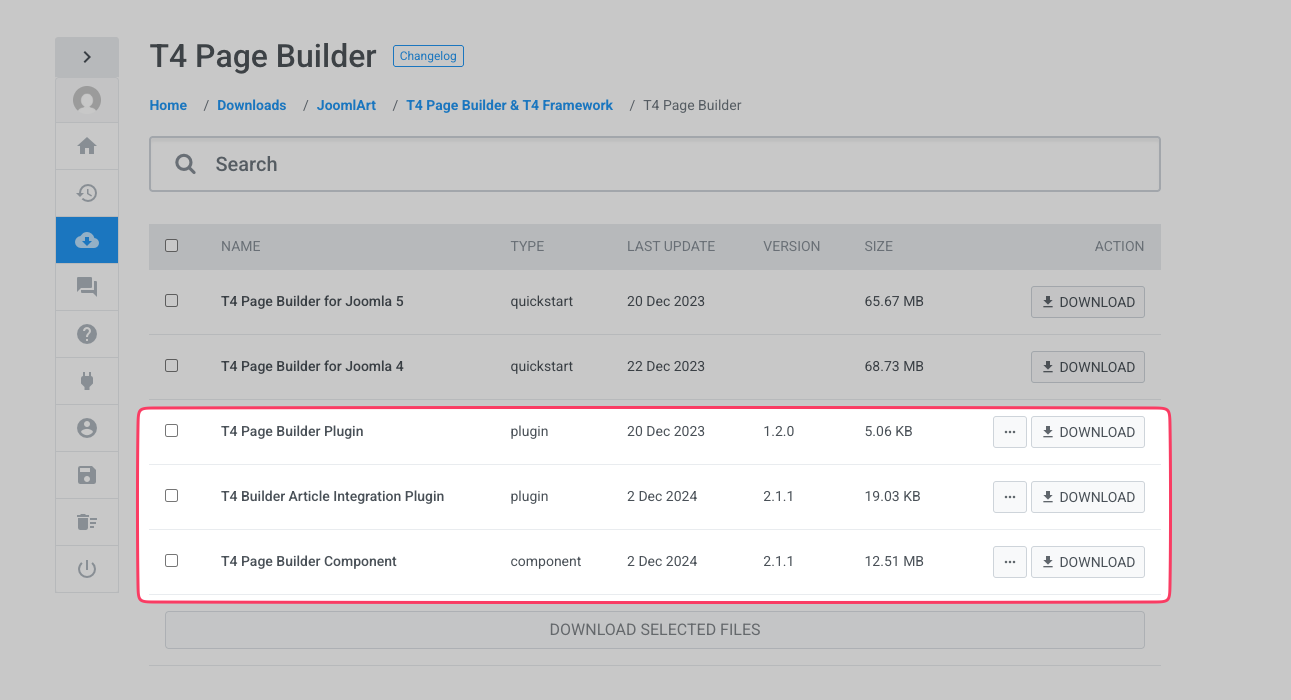Click 'T4 Page Builder Component' file name

[x=309, y=561]
